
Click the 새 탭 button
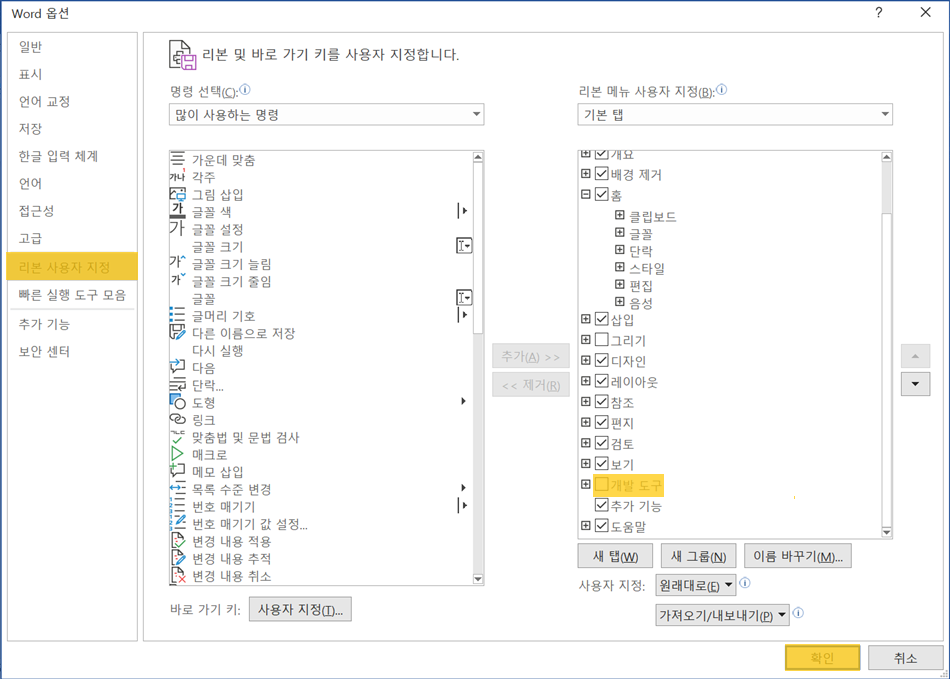[615, 556]
